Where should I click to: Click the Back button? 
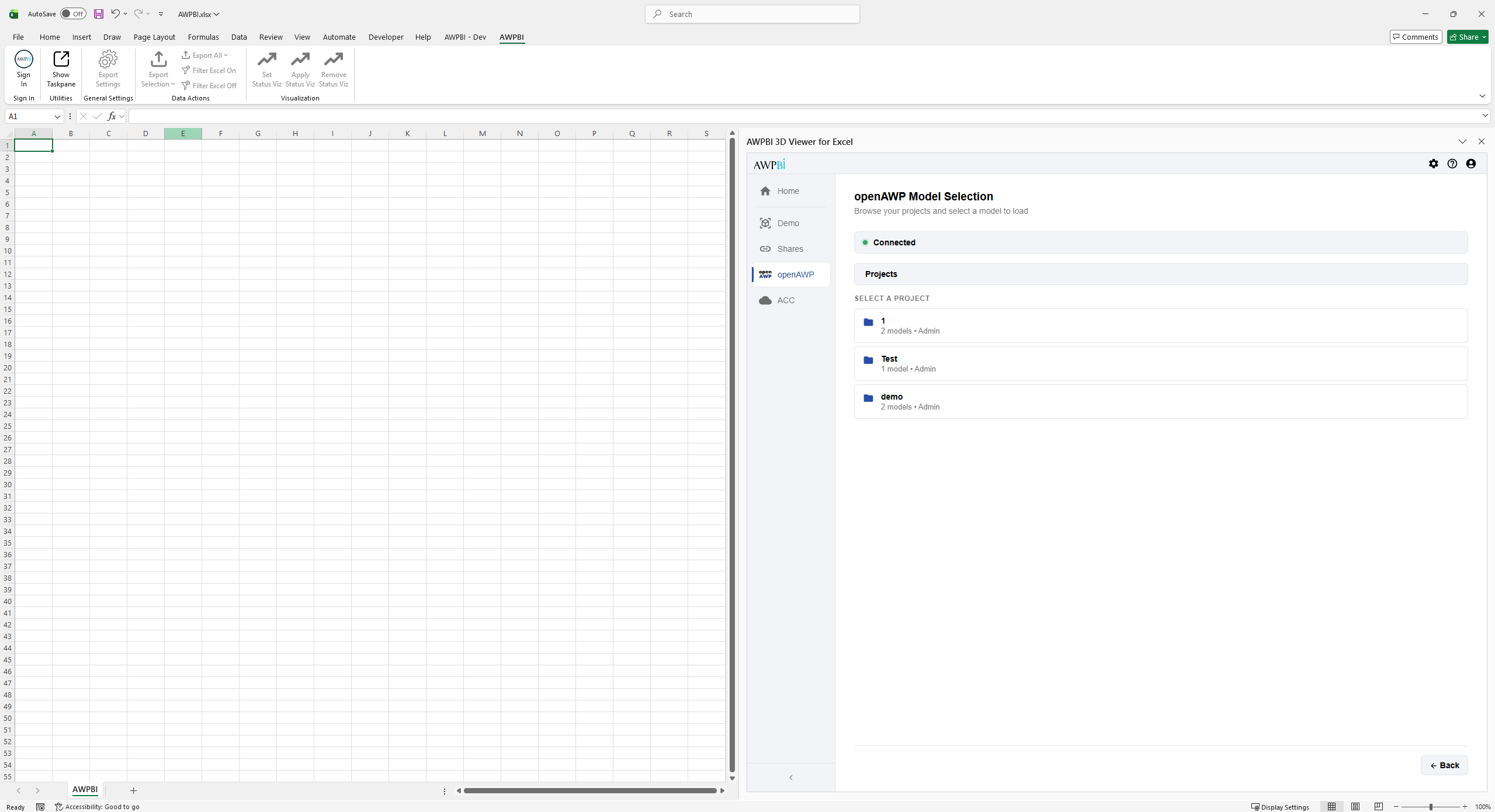1444,765
